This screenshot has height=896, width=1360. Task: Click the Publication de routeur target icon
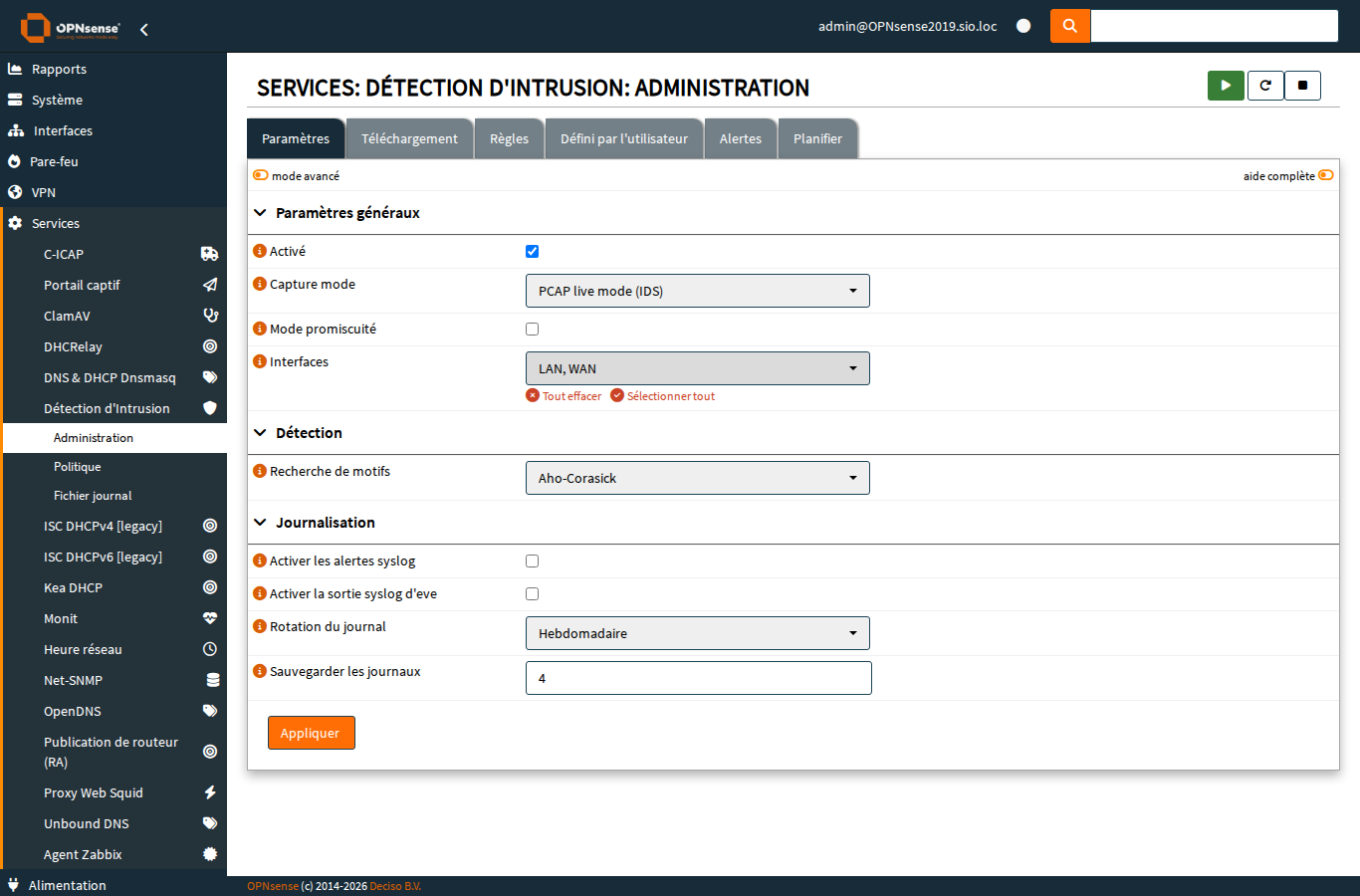210,752
